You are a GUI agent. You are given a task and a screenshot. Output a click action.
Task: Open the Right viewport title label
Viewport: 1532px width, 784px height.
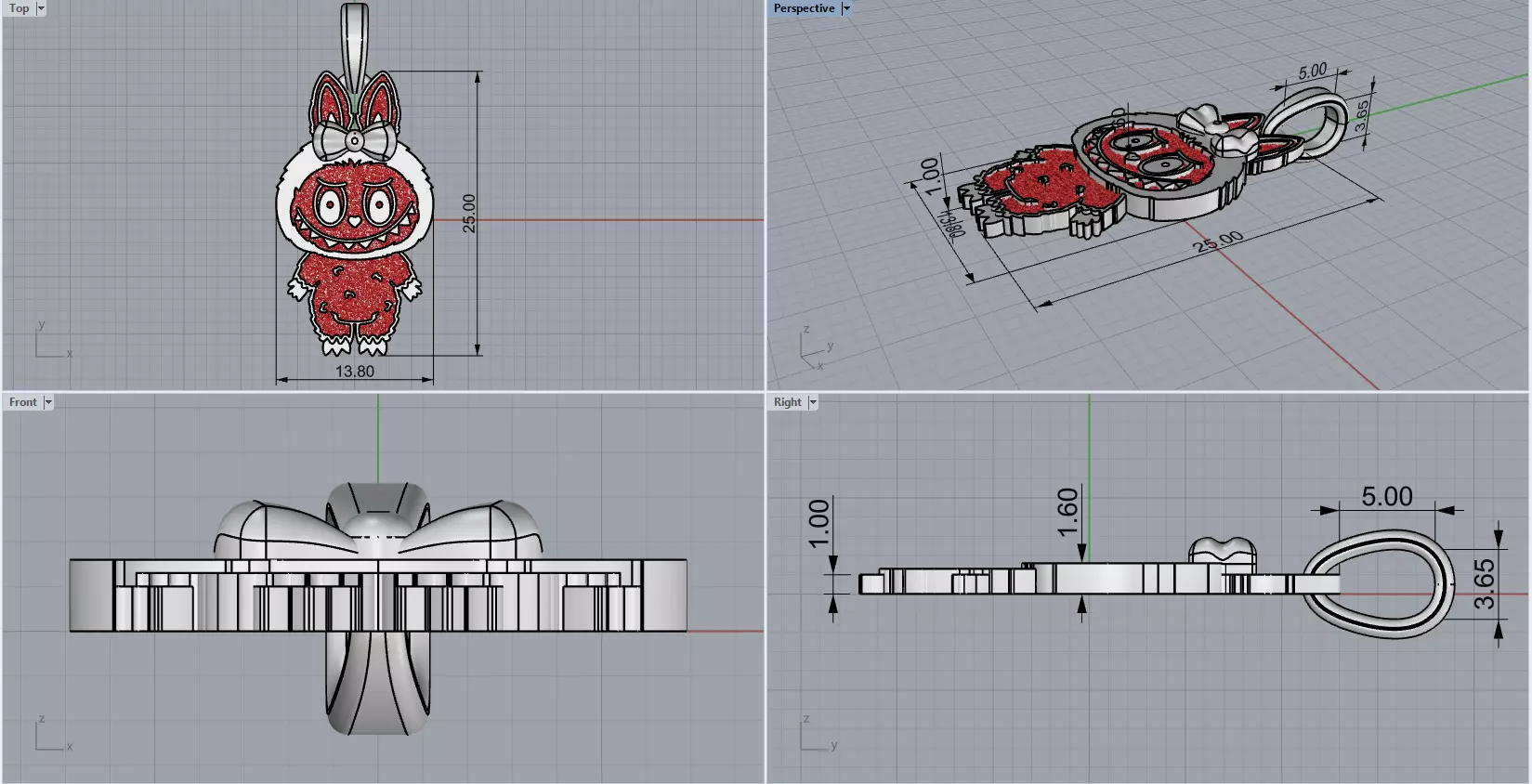coord(787,402)
